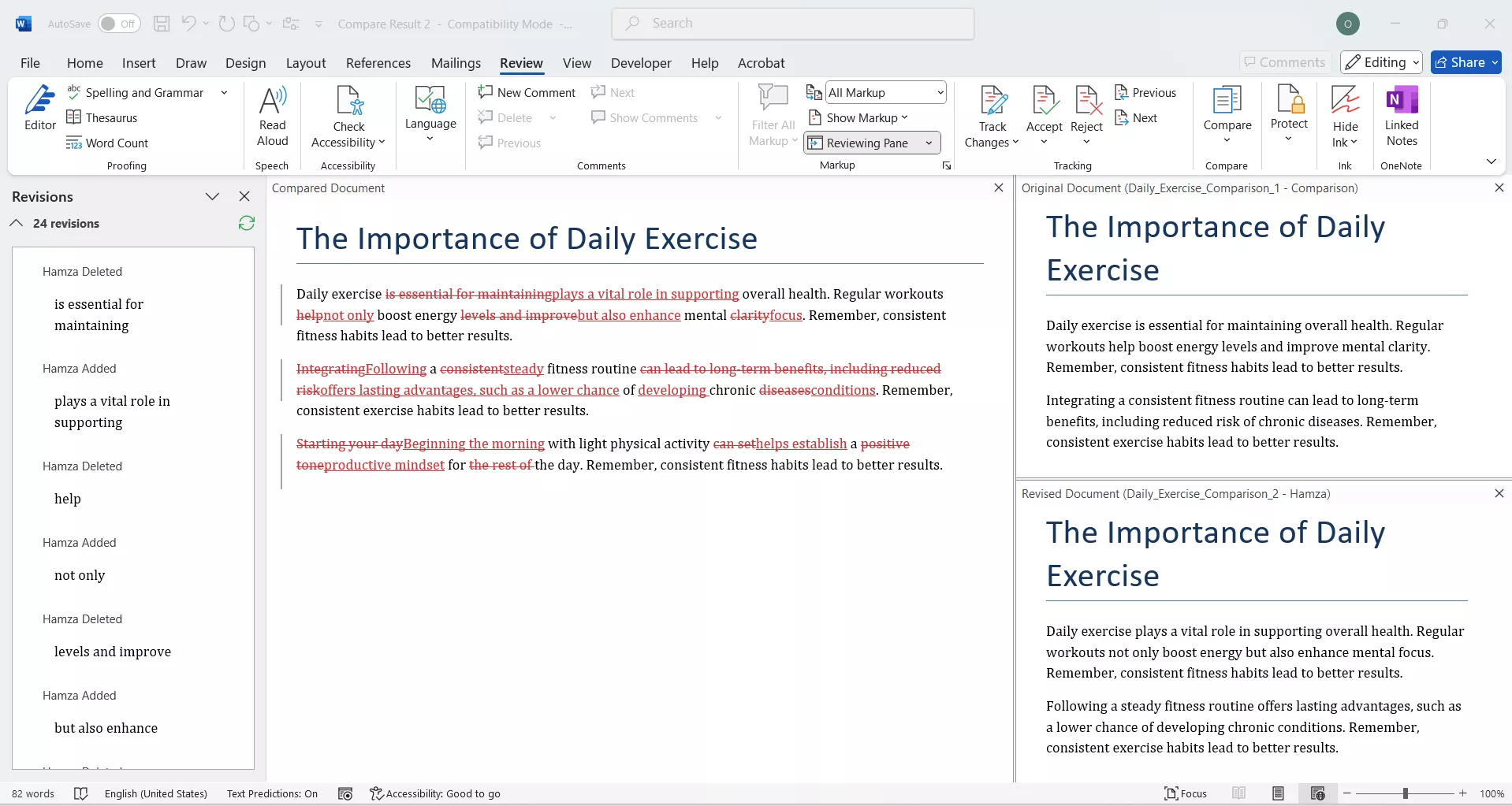
Task: Open Compare document options
Action: coord(1227,114)
